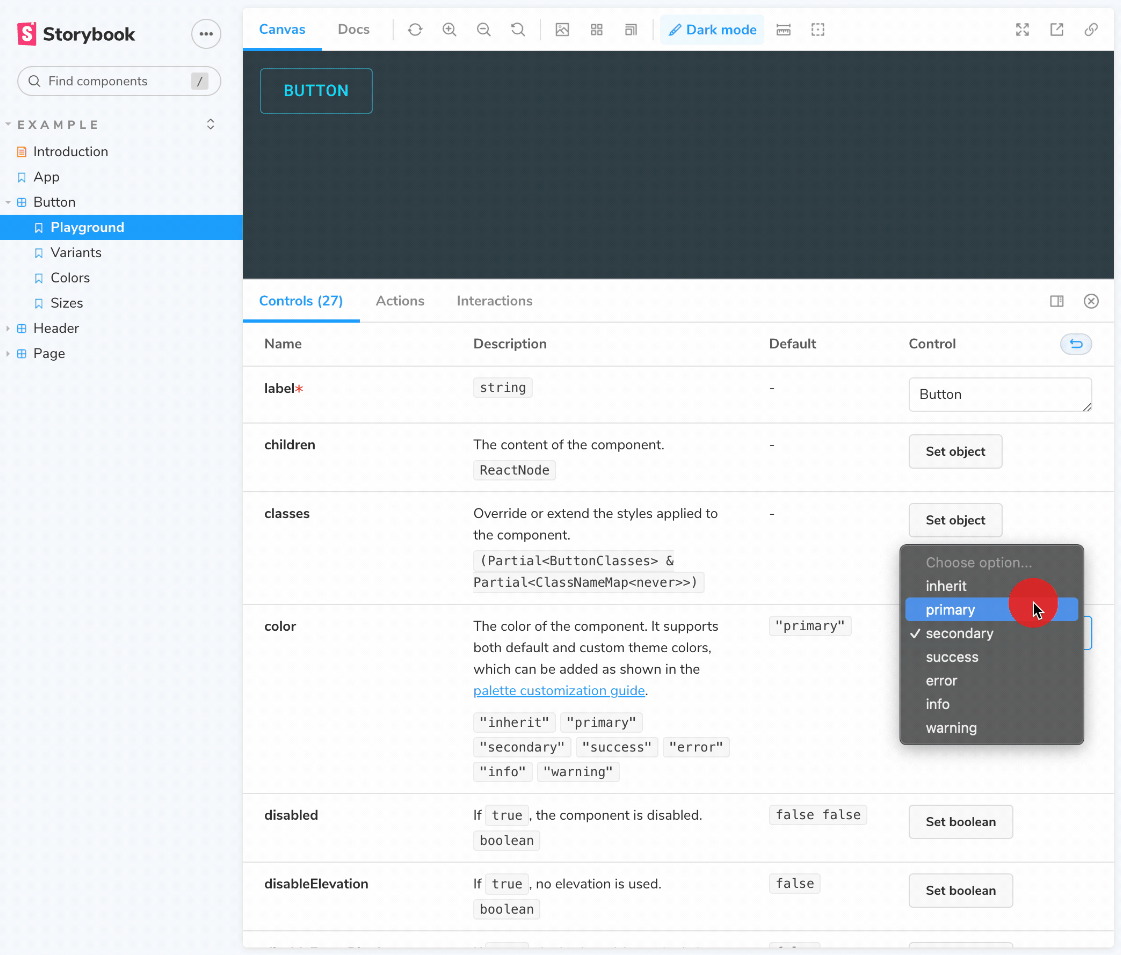Screen dimensions: 1121x955
Task: Copy the canvas link
Action: (x=1091, y=30)
